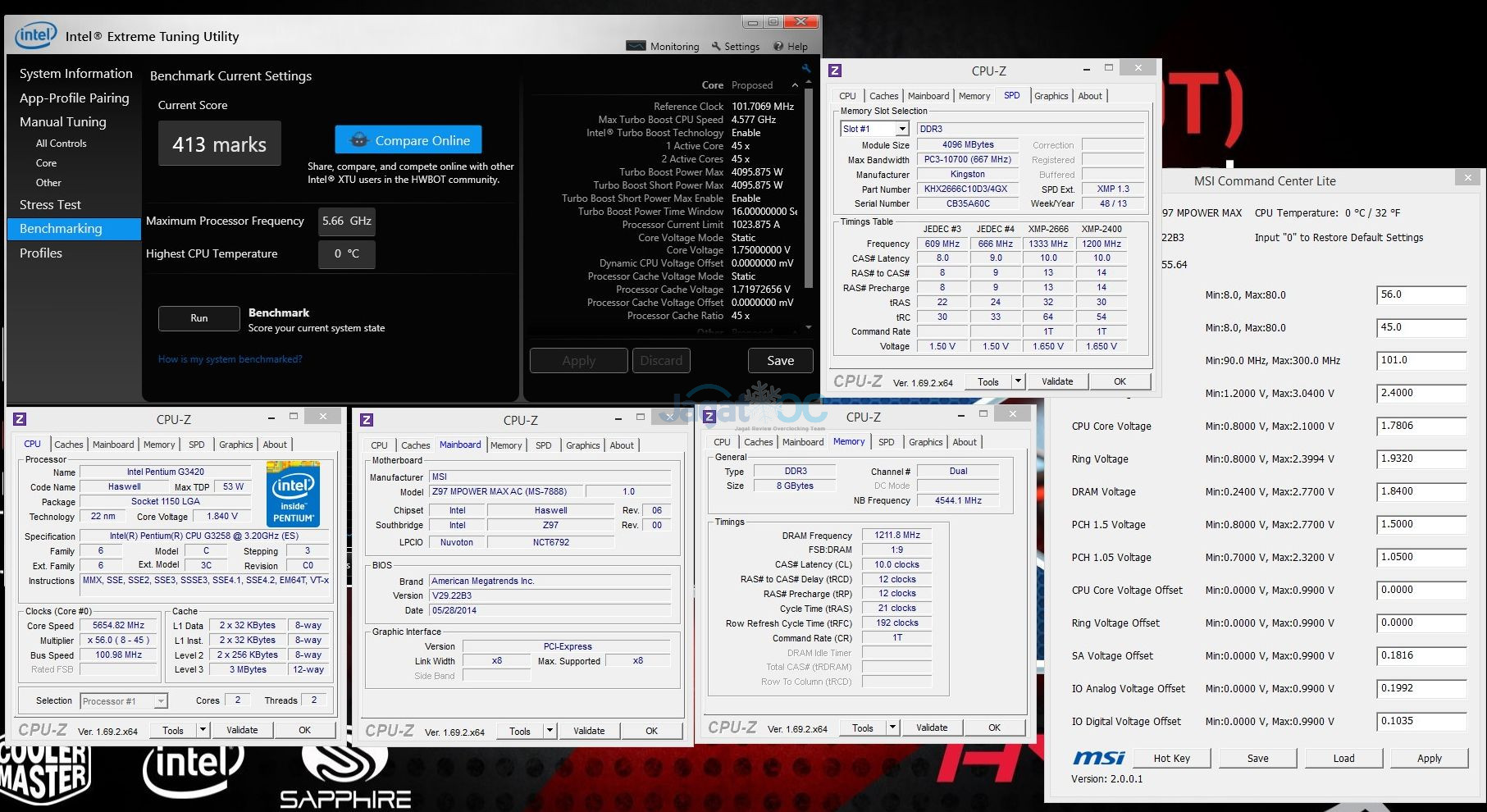Open the Processor #1 selection dropdown

[161, 701]
